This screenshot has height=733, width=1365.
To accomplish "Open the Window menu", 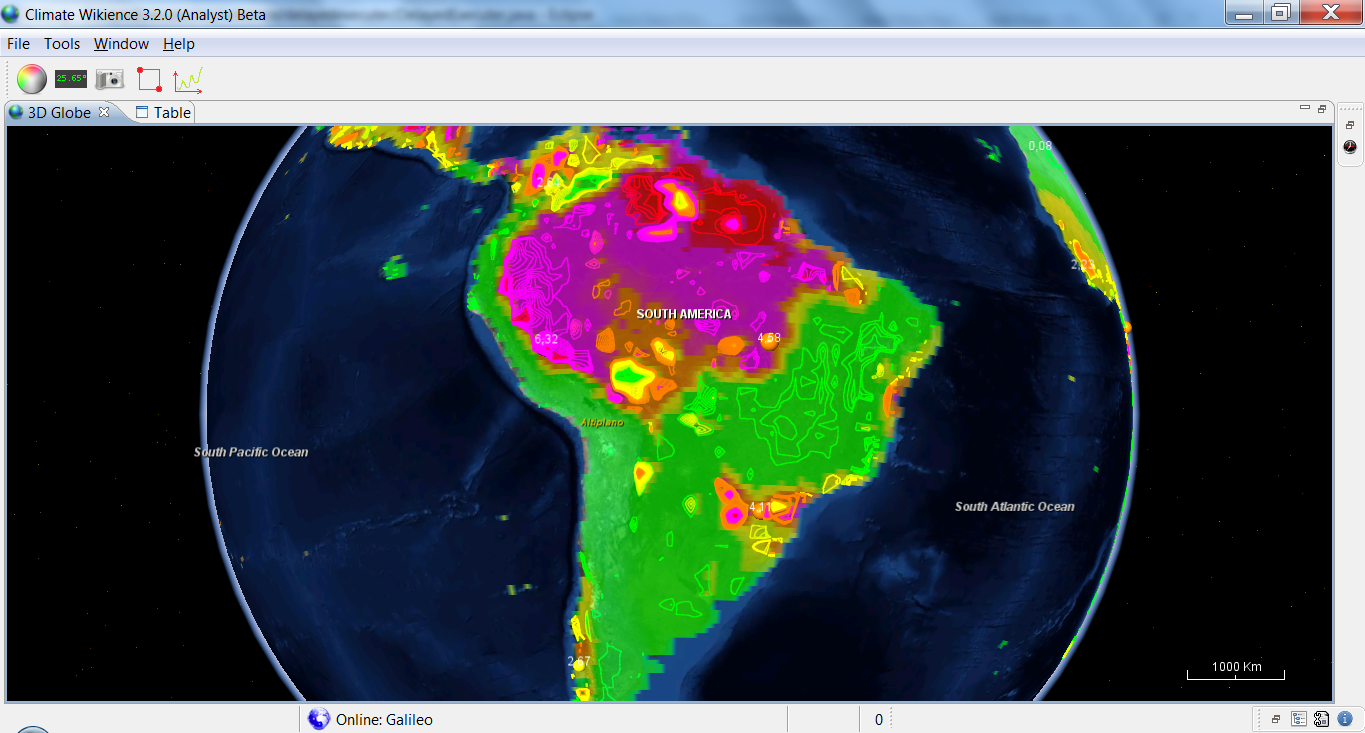I will (x=121, y=44).
